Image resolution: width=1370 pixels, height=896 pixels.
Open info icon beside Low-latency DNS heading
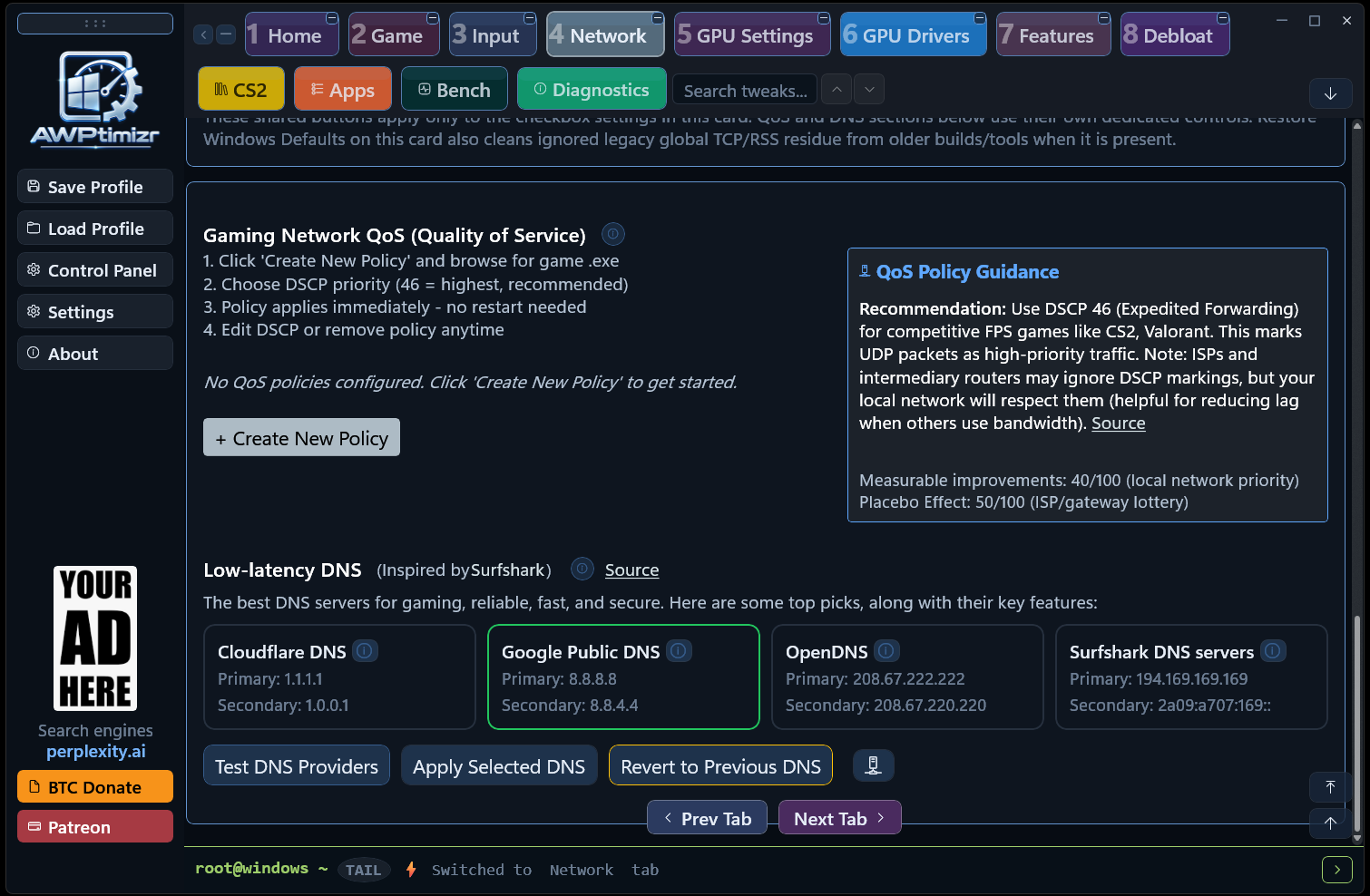[x=582, y=569]
